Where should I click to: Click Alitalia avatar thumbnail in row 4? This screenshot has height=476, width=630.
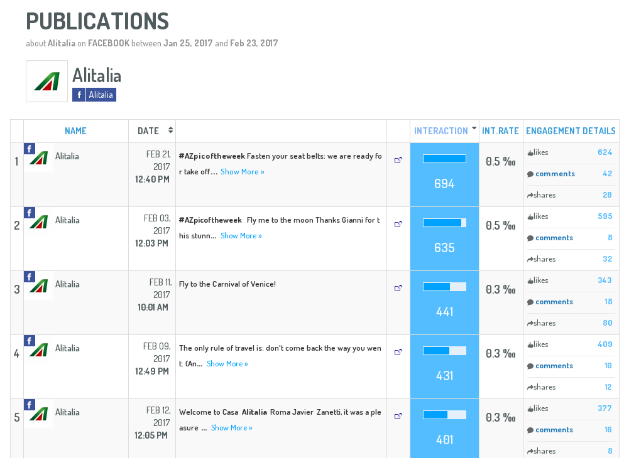click(39, 350)
